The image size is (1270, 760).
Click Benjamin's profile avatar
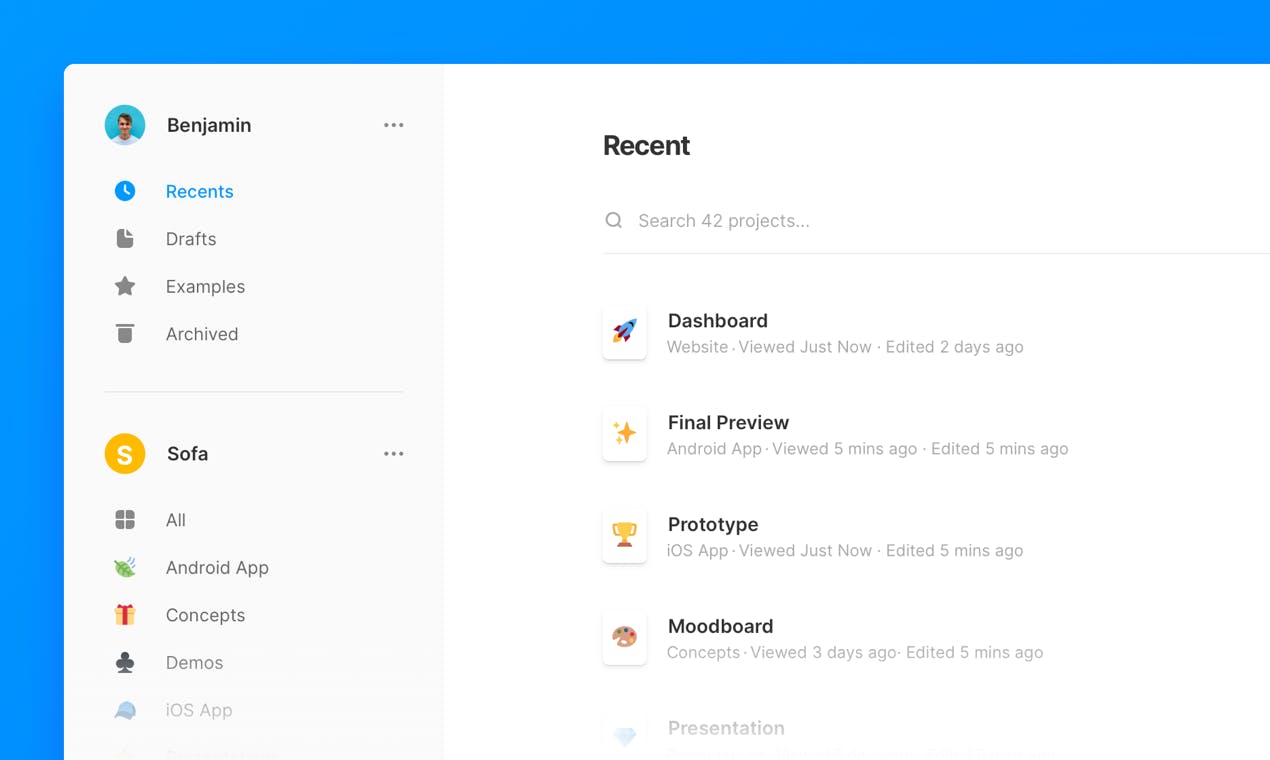click(125, 125)
